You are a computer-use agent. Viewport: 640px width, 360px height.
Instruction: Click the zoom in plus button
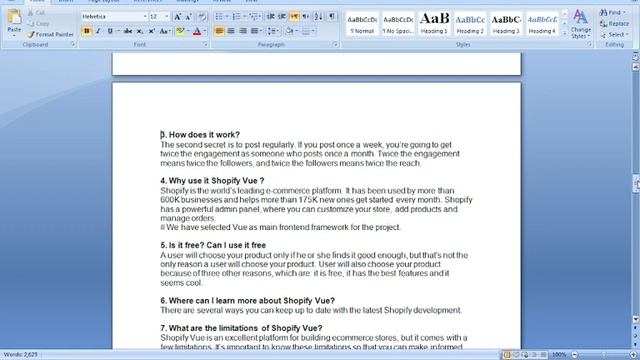(x=633, y=355)
